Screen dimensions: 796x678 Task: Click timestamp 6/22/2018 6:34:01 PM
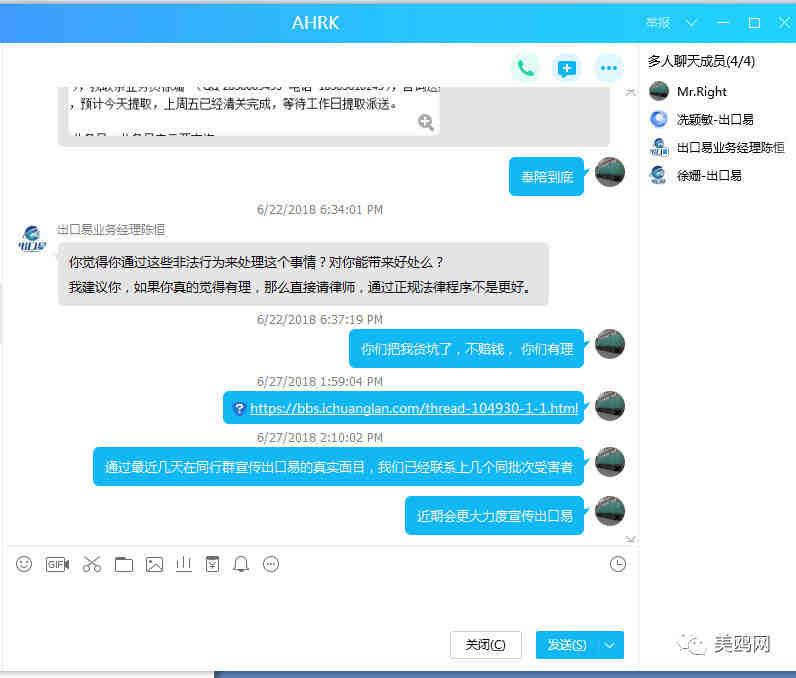[320, 209]
